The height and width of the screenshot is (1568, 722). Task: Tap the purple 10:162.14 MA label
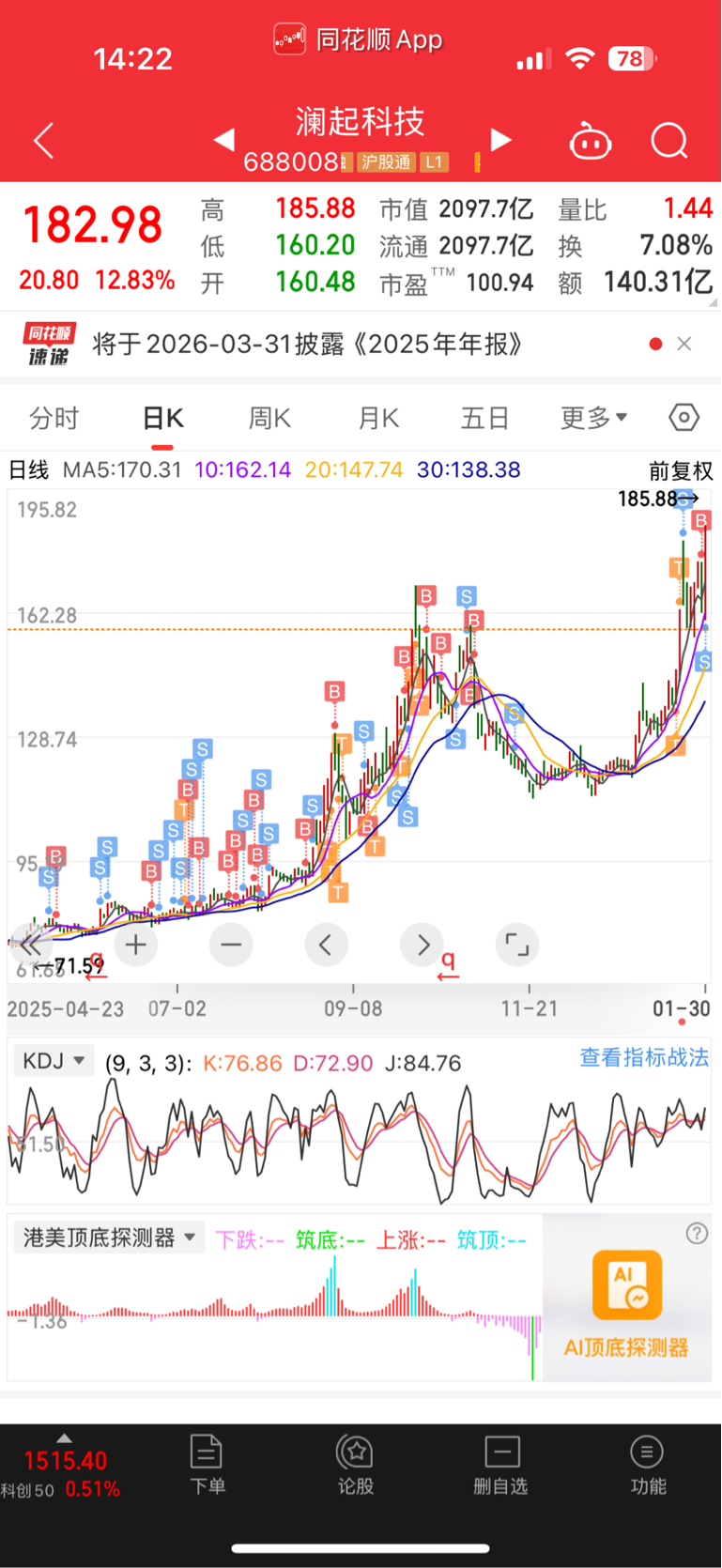tap(243, 469)
